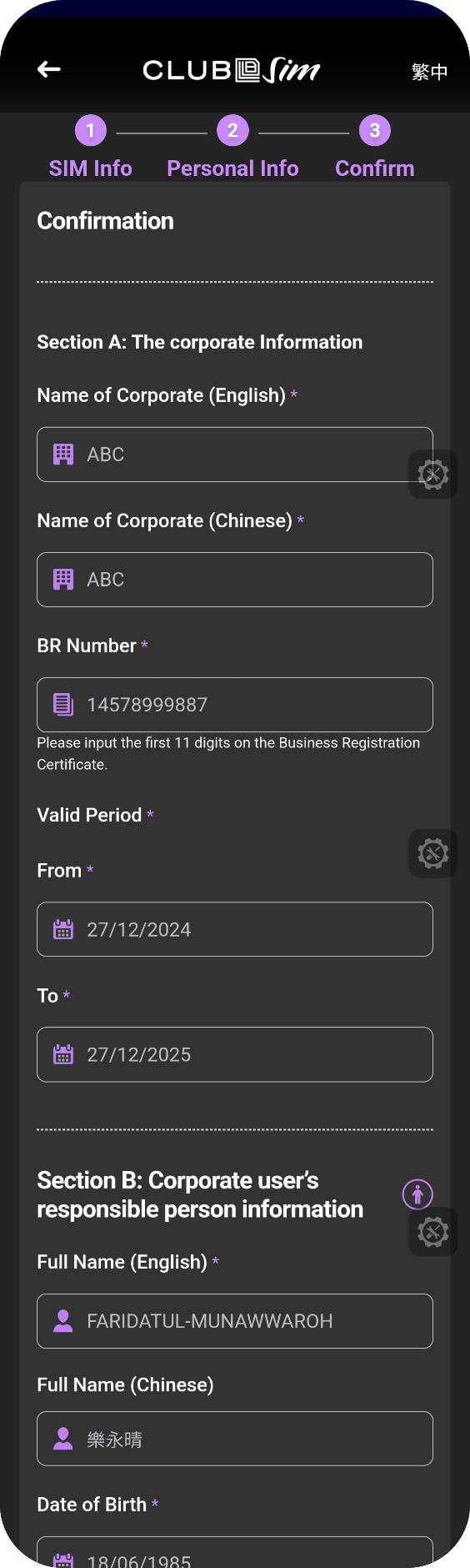The width and height of the screenshot is (470, 1568).
Task: Click the Full Name (Chinese) field
Action: point(235,1439)
